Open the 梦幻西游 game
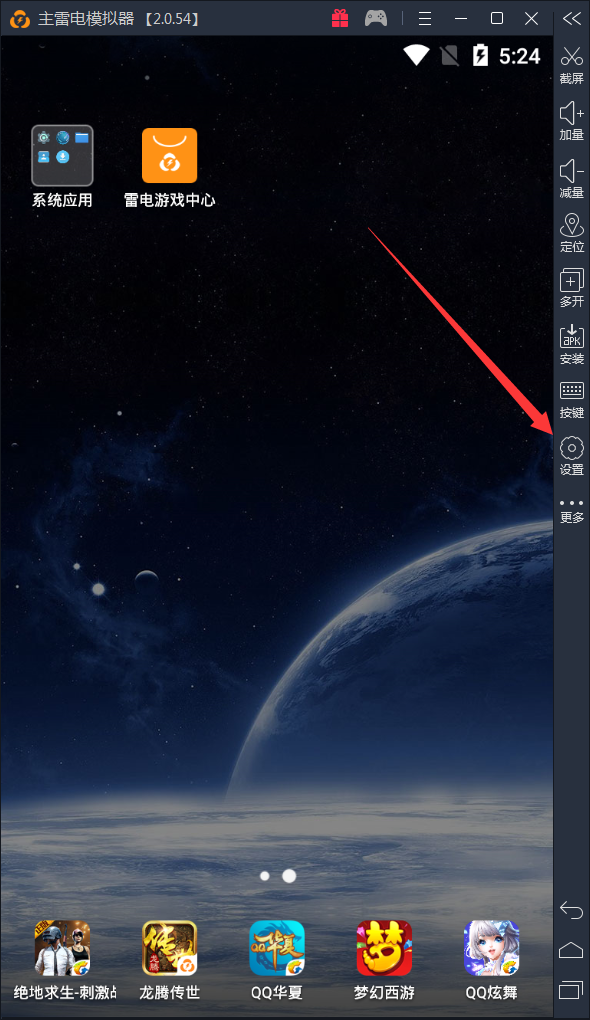The width and height of the screenshot is (590, 1020). click(384, 948)
